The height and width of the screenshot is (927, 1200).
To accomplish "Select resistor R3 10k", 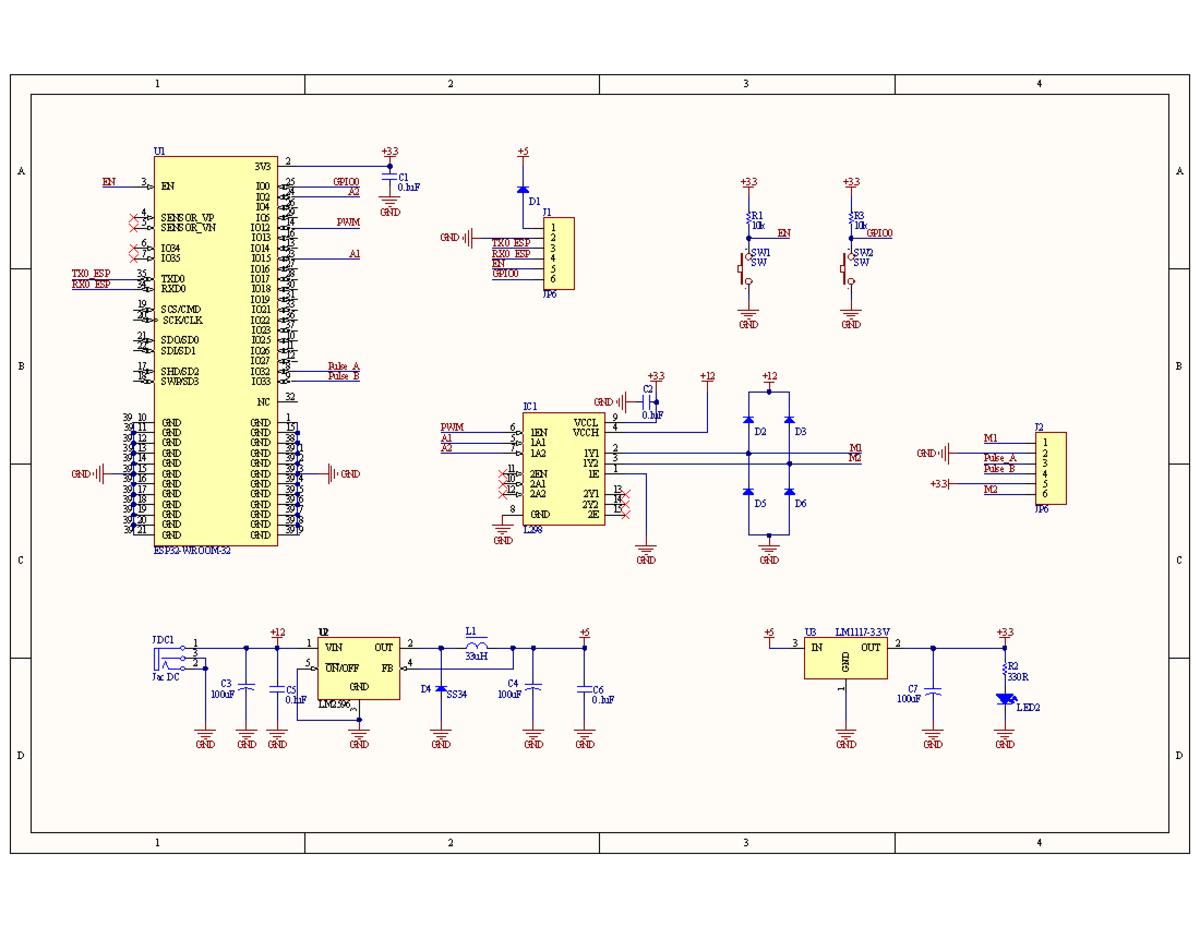I will (x=851, y=217).
